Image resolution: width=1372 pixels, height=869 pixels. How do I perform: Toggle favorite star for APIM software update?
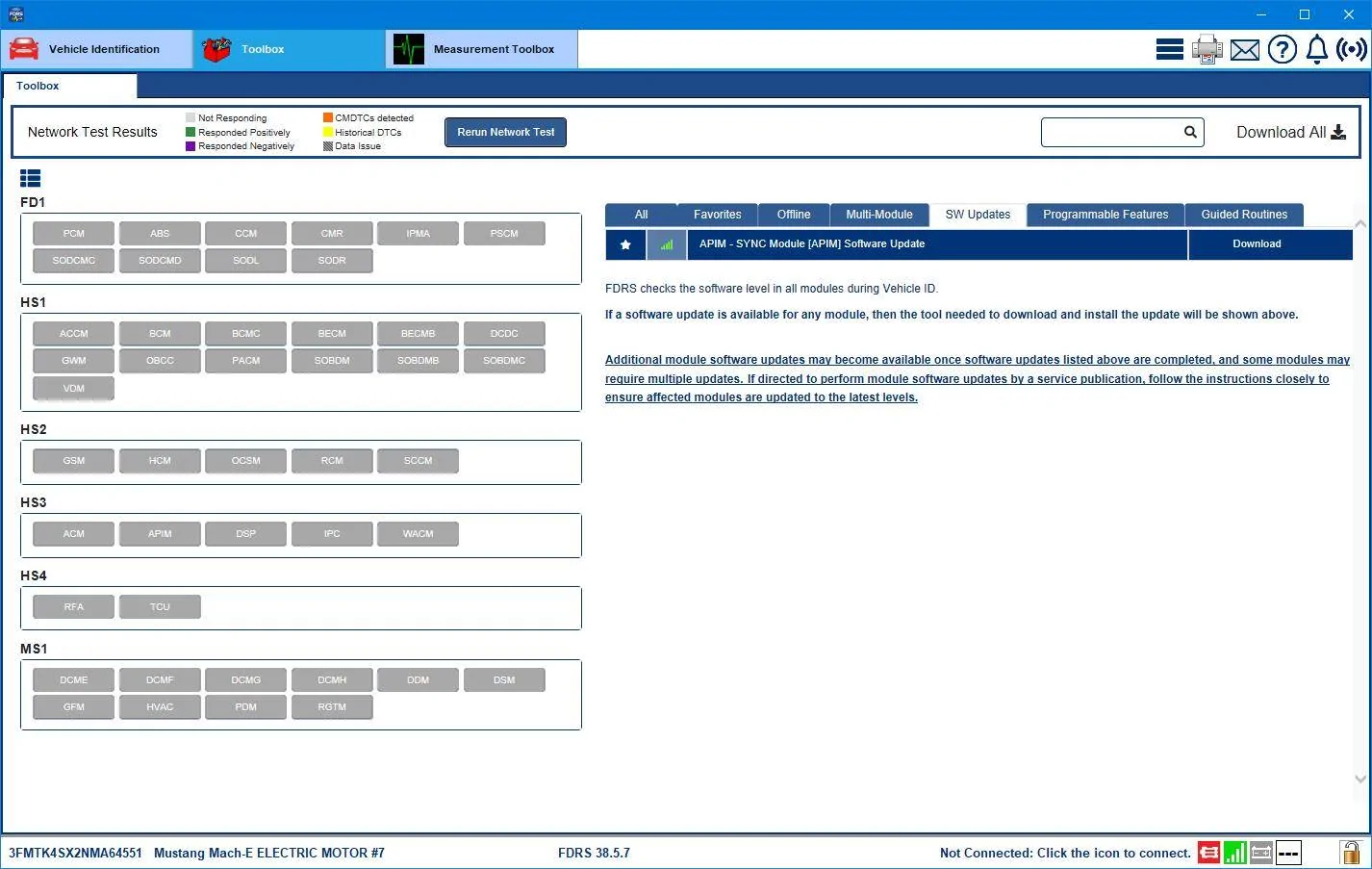pos(625,244)
